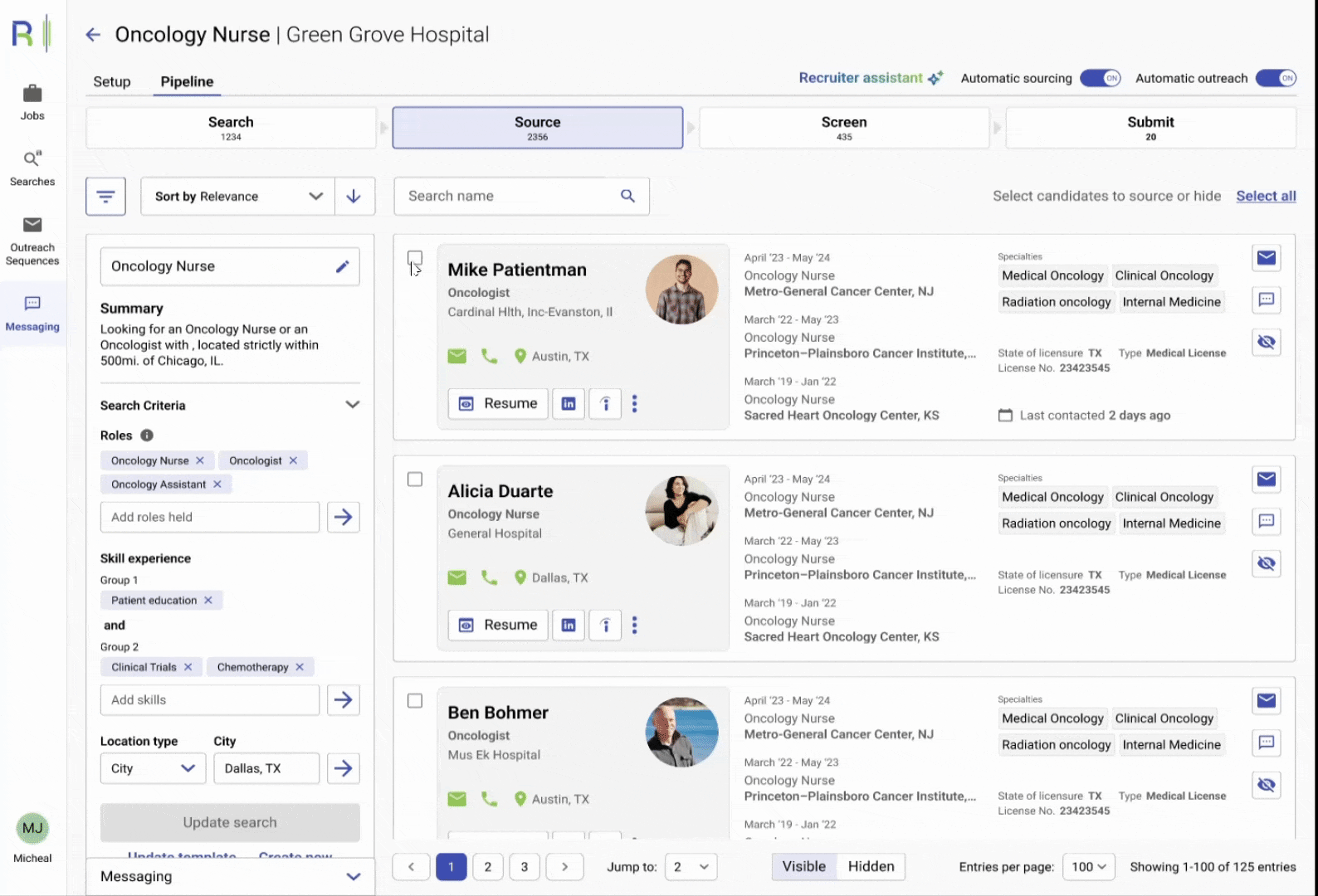Select Alicia Duarte's checkbox

coord(415,480)
